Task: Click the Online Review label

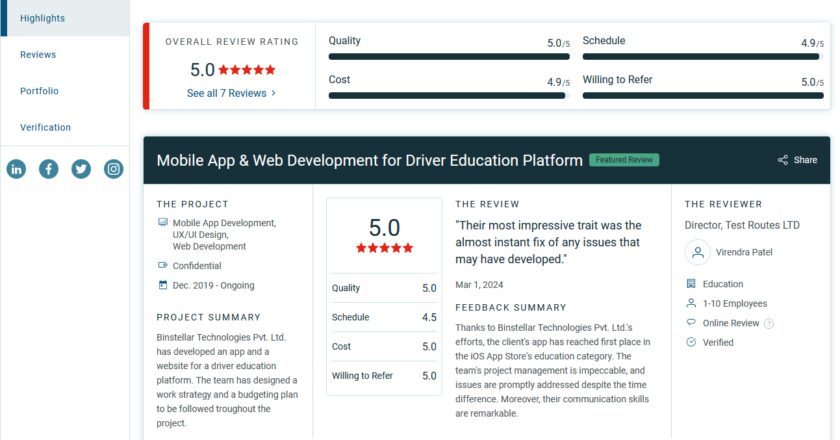Action: click(x=731, y=323)
